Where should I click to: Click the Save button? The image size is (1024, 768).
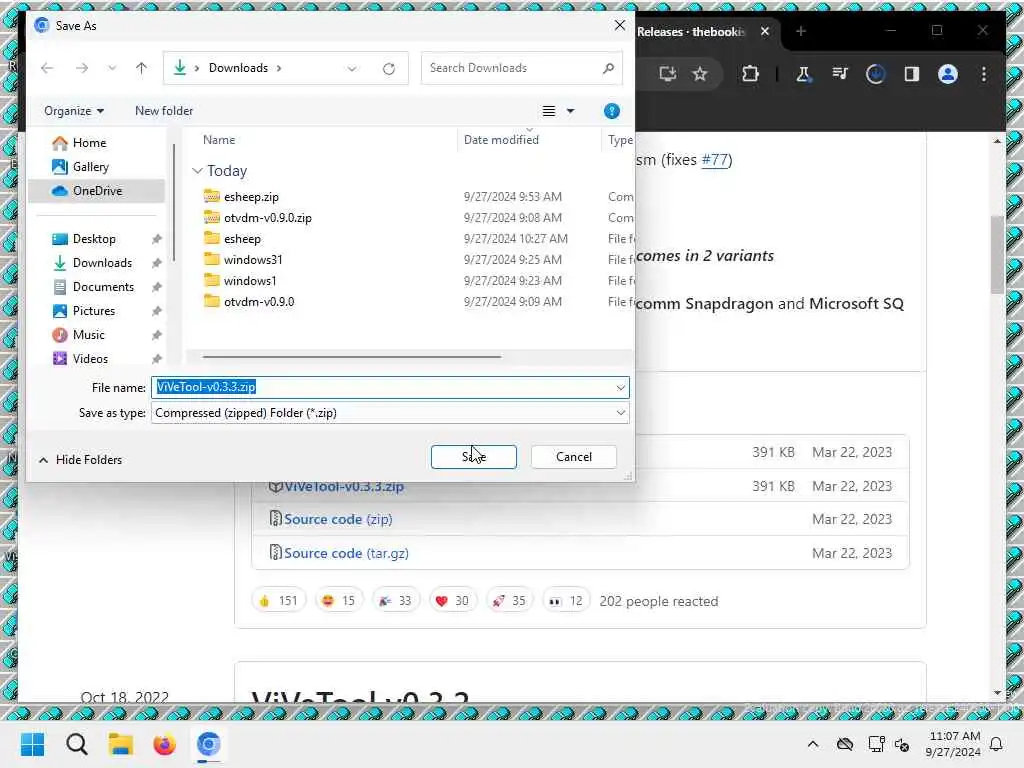click(473, 457)
